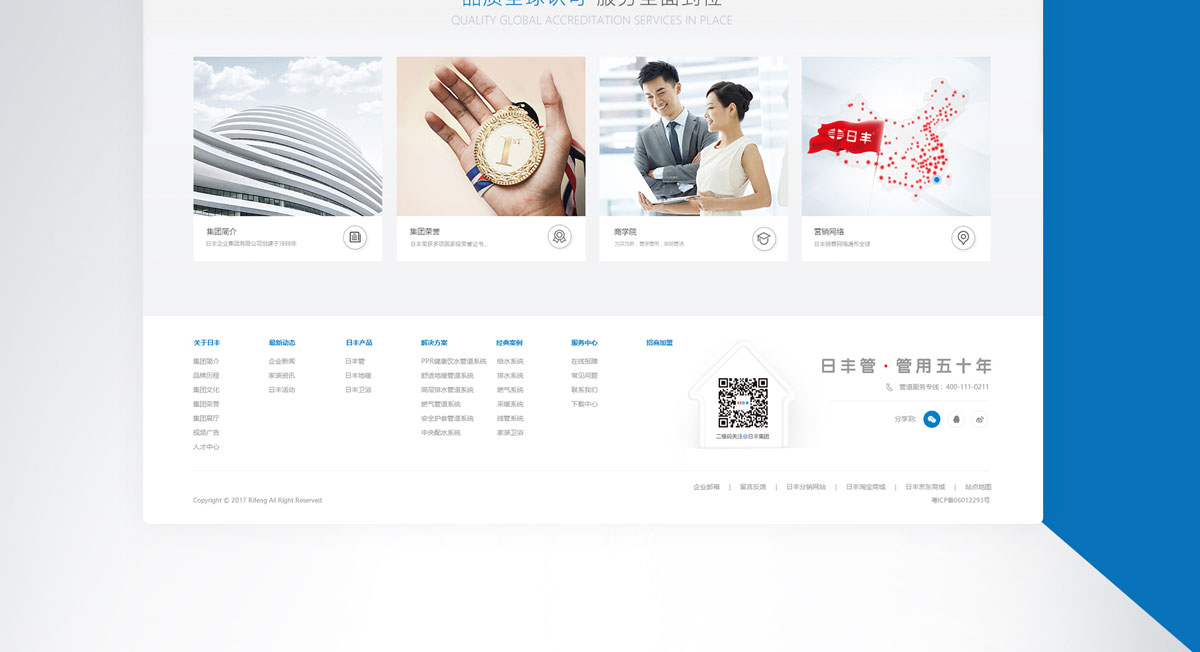
Task: Go to the 人才中心 footer link
Action: (x=206, y=447)
